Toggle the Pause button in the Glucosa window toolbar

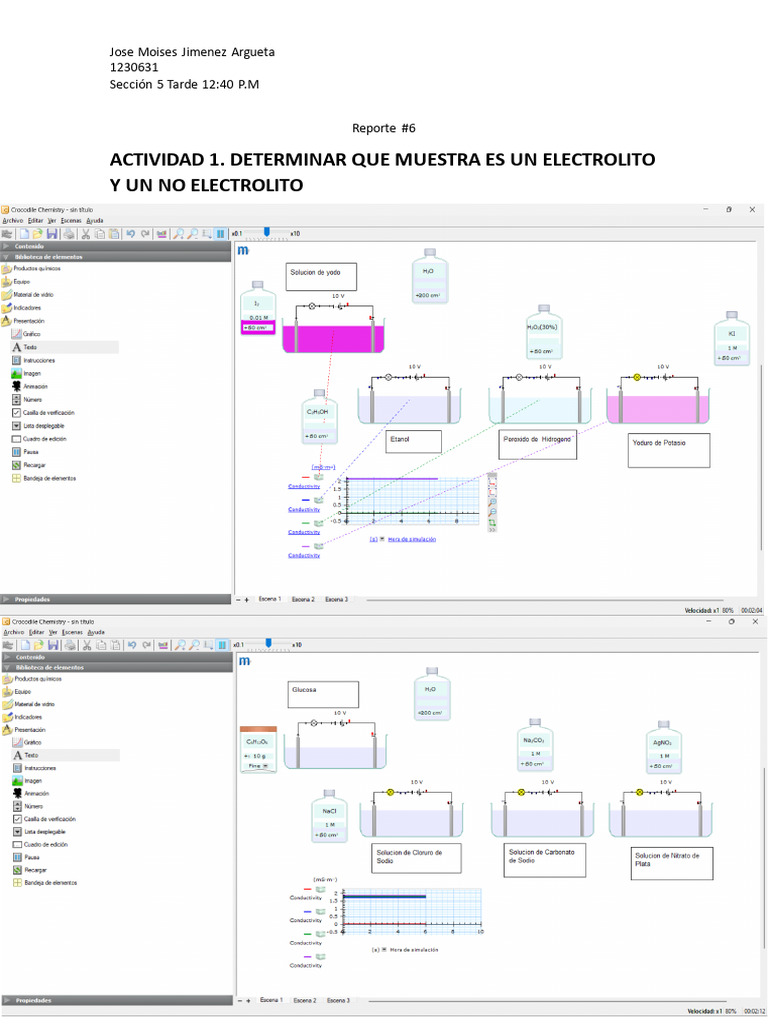pyautogui.click(x=221, y=645)
